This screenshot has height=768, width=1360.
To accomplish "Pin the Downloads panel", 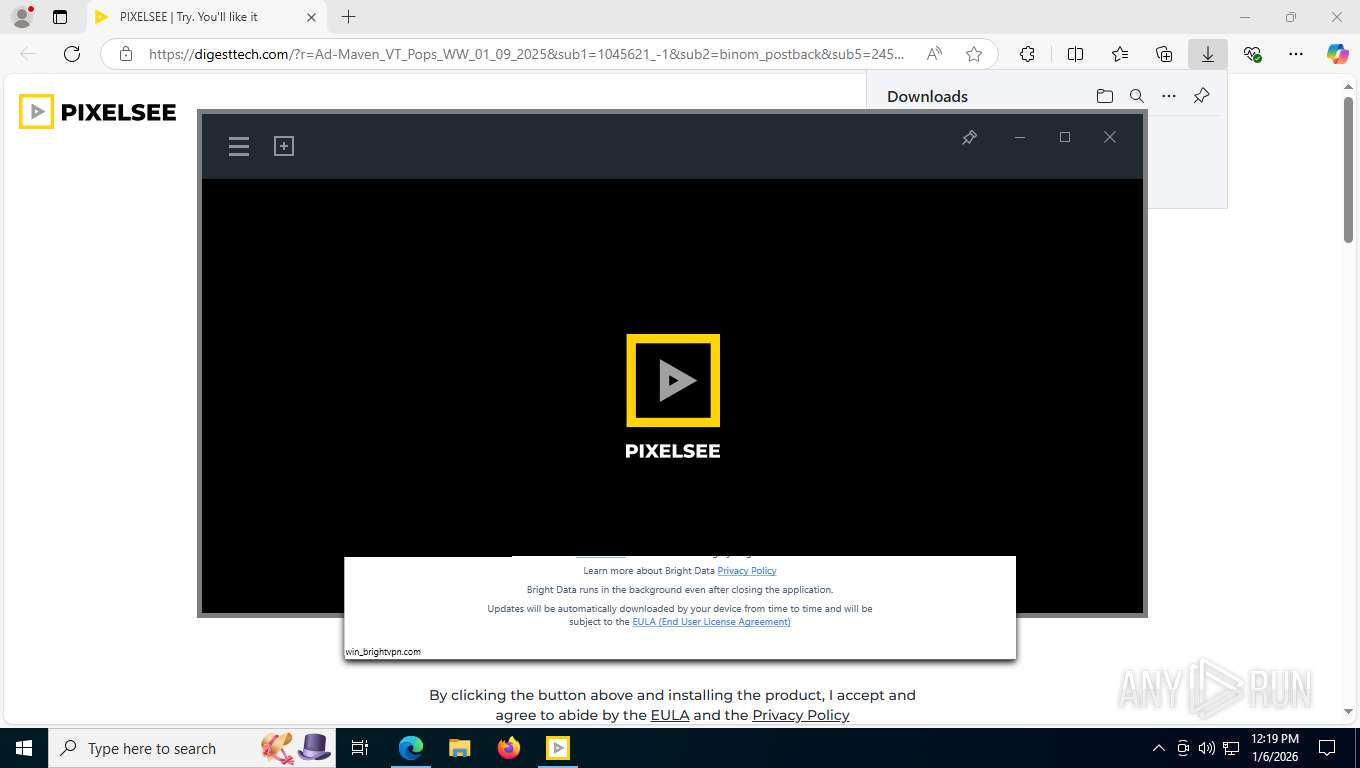I will (1202, 96).
